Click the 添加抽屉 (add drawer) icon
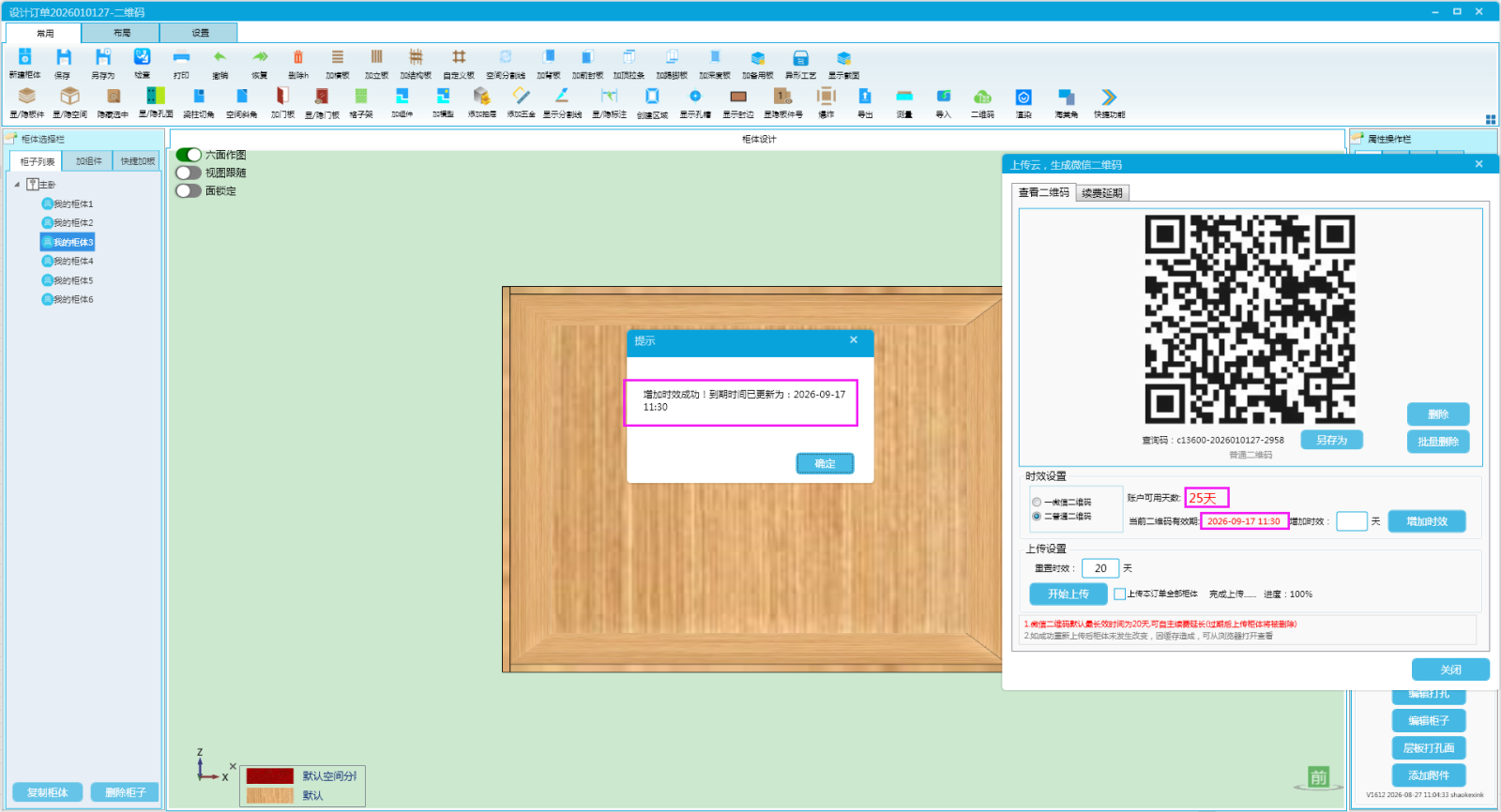The height and width of the screenshot is (812, 1501). (x=481, y=96)
